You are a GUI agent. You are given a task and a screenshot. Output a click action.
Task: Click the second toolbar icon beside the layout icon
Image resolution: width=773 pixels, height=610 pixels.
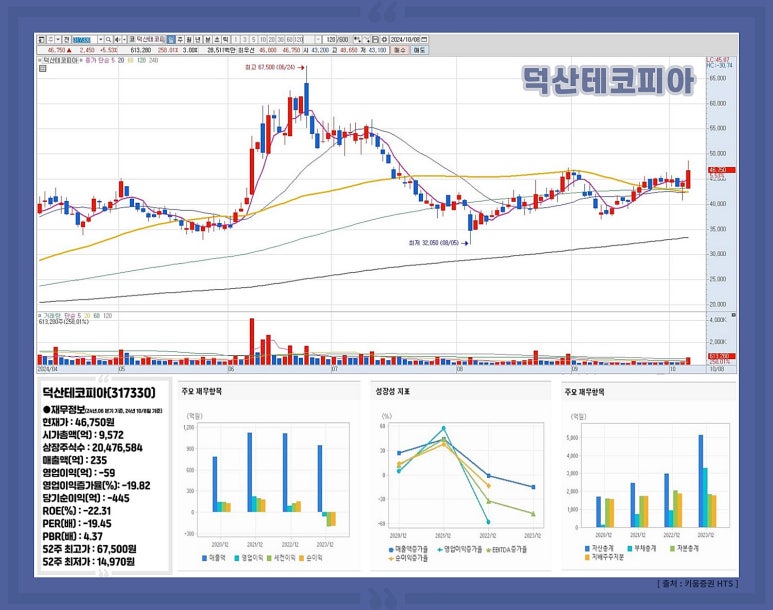(50, 39)
